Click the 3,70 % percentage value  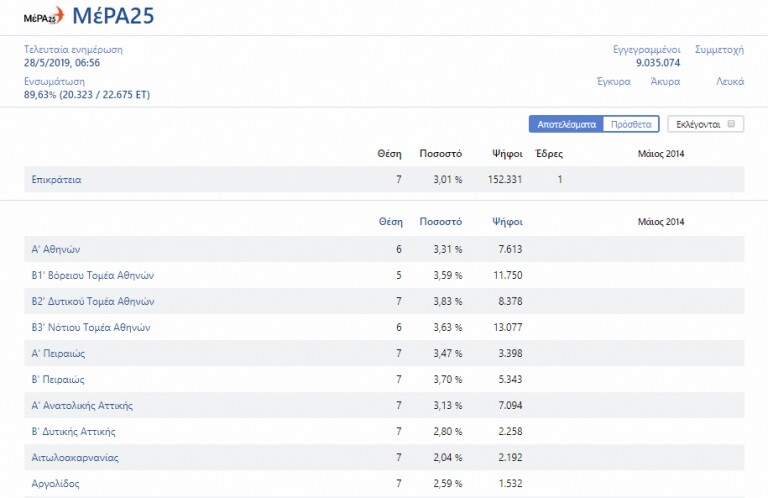tap(447, 379)
